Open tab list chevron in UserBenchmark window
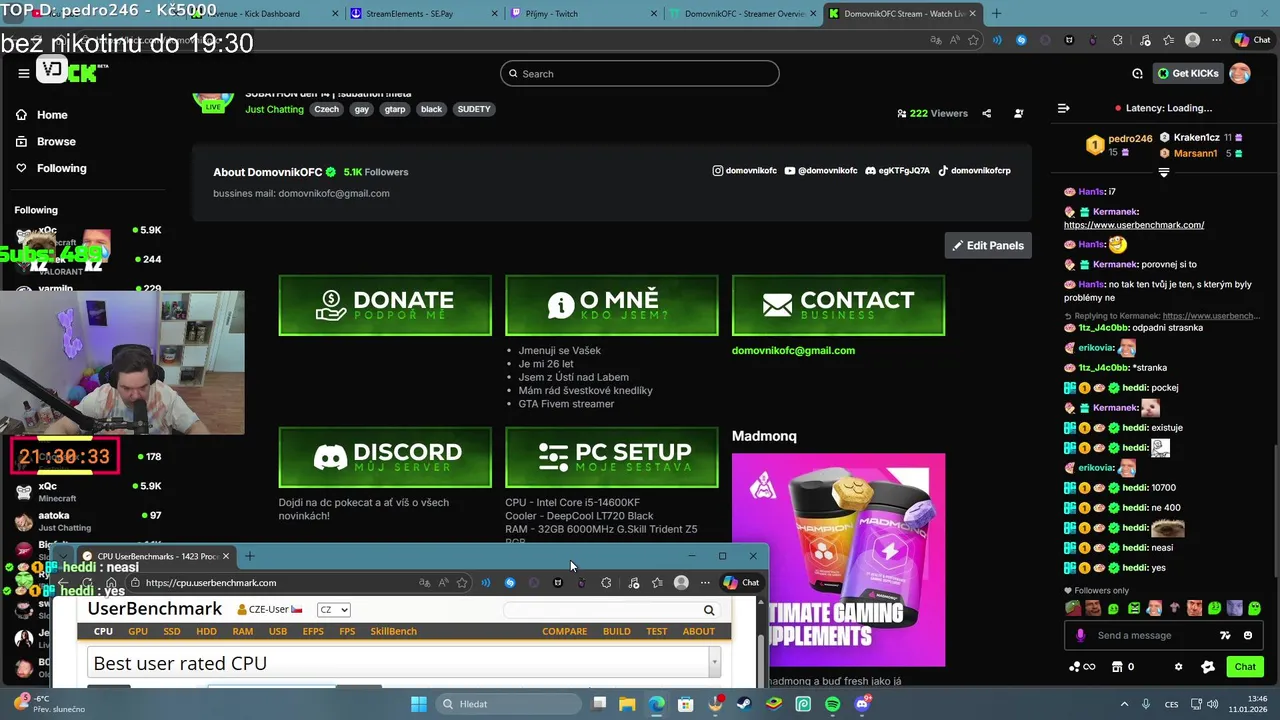Image resolution: width=1280 pixels, height=720 pixels. 62,557
